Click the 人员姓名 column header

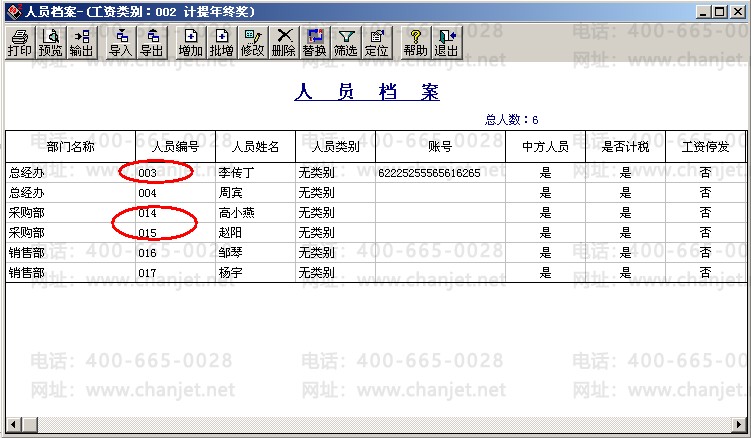255,147
